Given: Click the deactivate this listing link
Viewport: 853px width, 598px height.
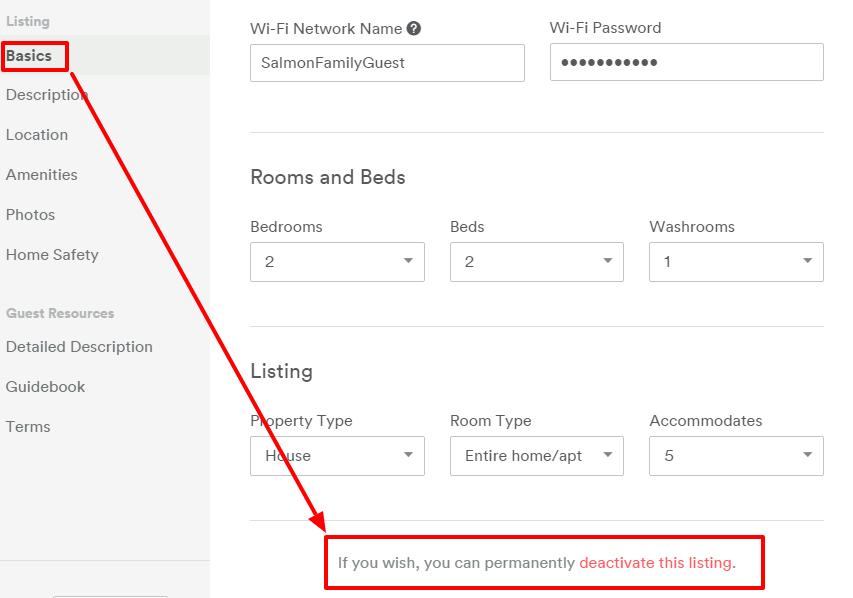Looking at the screenshot, I should coord(655,563).
